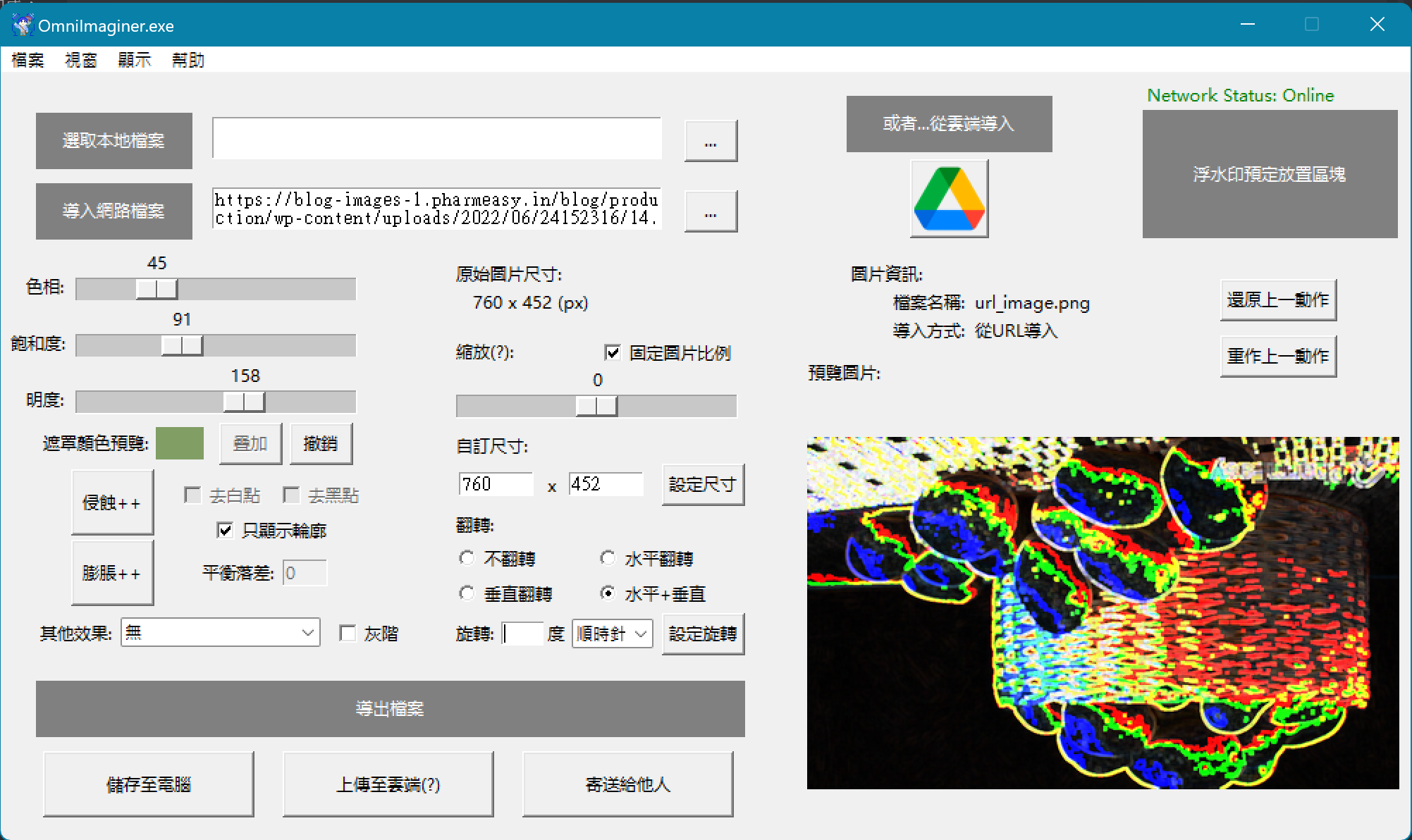Uncheck the 只顯示輪廓 checkbox
The image size is (1412, 840).
tap(225, 530)
